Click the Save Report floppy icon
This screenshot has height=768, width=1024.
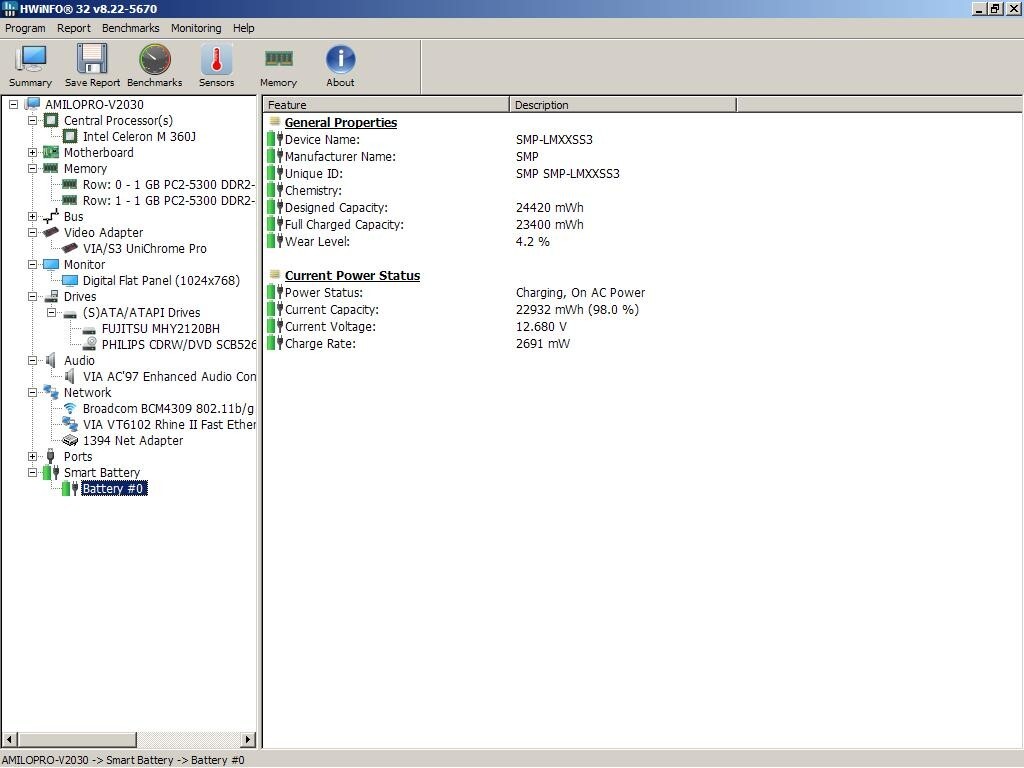click(x=92, y=59)
